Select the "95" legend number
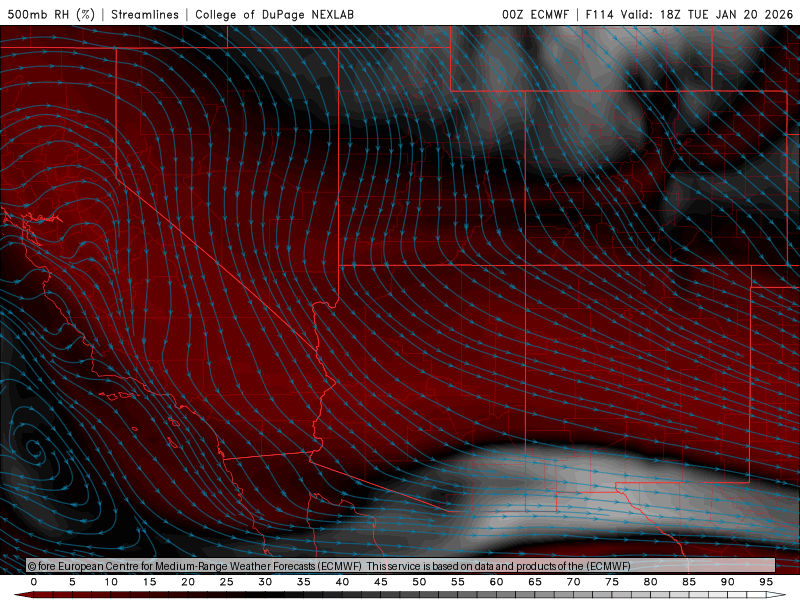Viewport: 800px width, 600px height. click(x=766, y=582)
